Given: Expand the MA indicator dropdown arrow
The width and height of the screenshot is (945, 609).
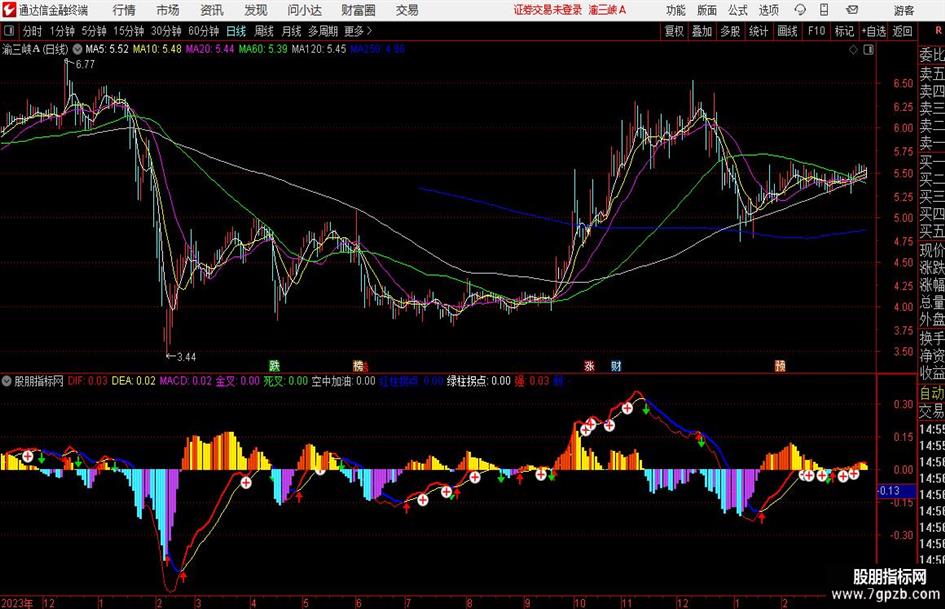Looking at the screenshot, I should (78, 49).
